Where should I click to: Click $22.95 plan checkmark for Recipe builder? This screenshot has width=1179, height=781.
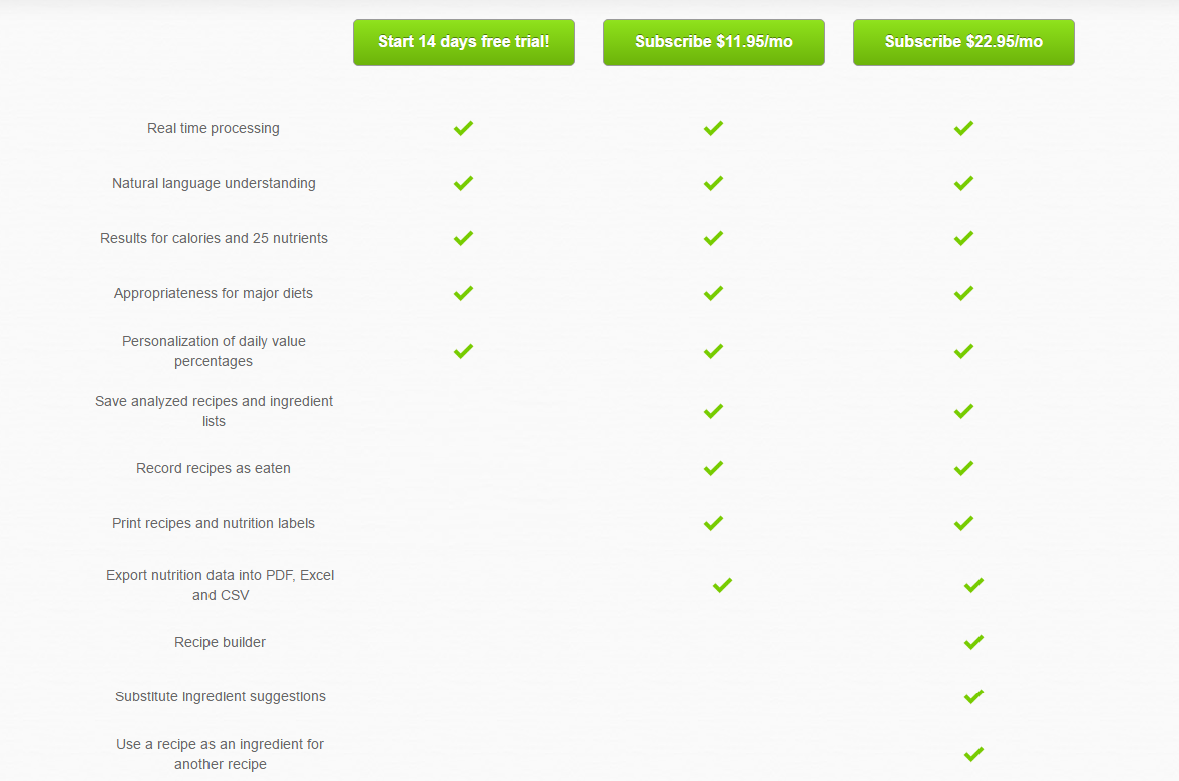(x=974, y=643)
